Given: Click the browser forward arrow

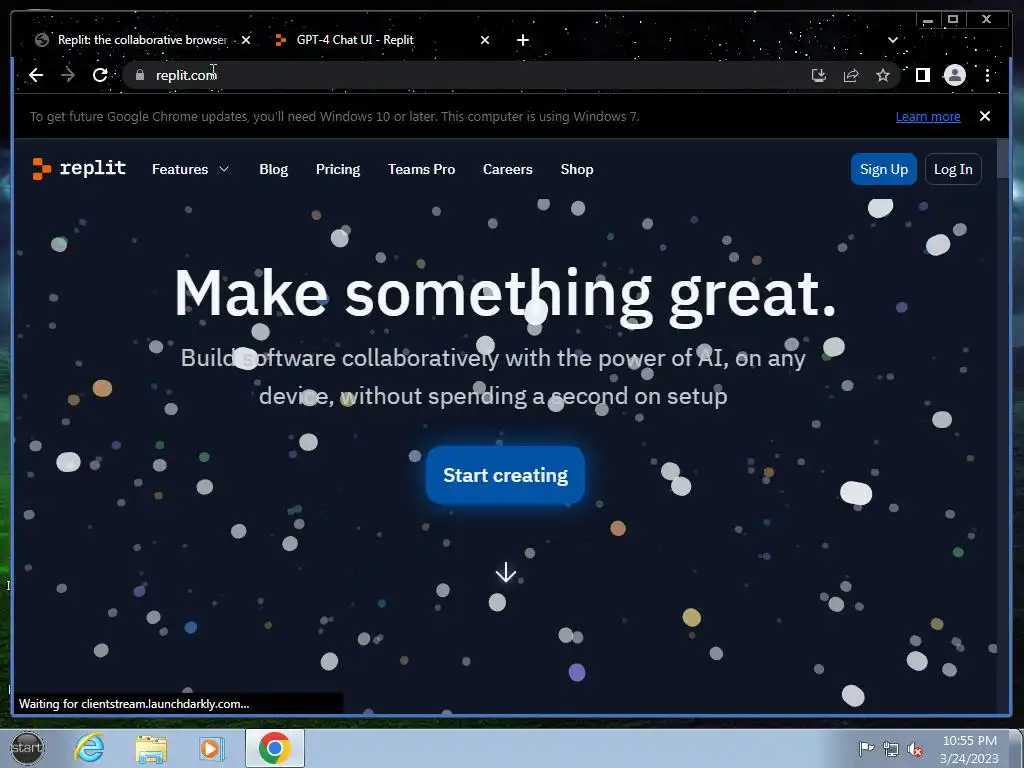Looking at the screenshot, I should (68, 75).
